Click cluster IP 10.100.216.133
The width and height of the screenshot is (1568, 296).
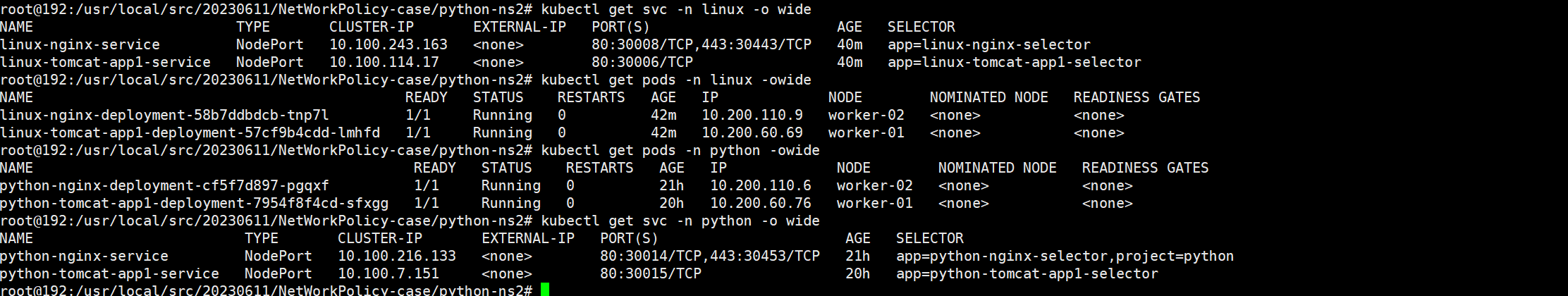[x=396, y=256]
